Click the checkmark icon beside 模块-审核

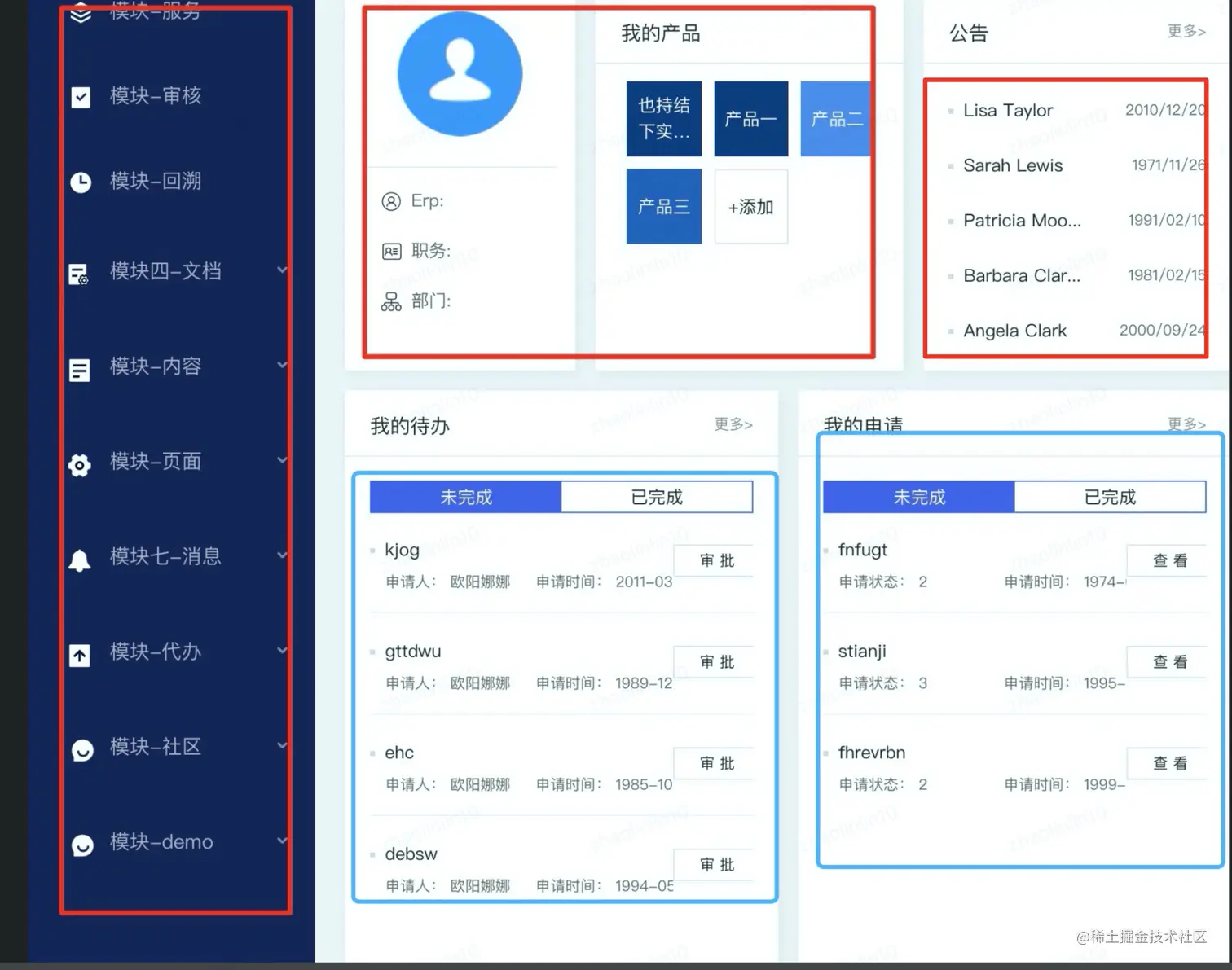coord(81,97)
